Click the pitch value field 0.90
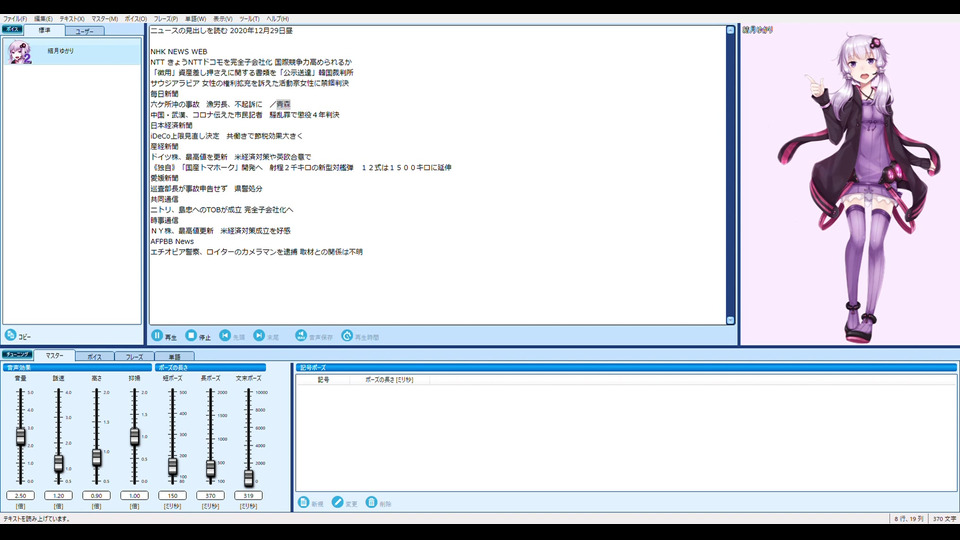This screenshot has height=540, width=960. click(x=97, y=495)
